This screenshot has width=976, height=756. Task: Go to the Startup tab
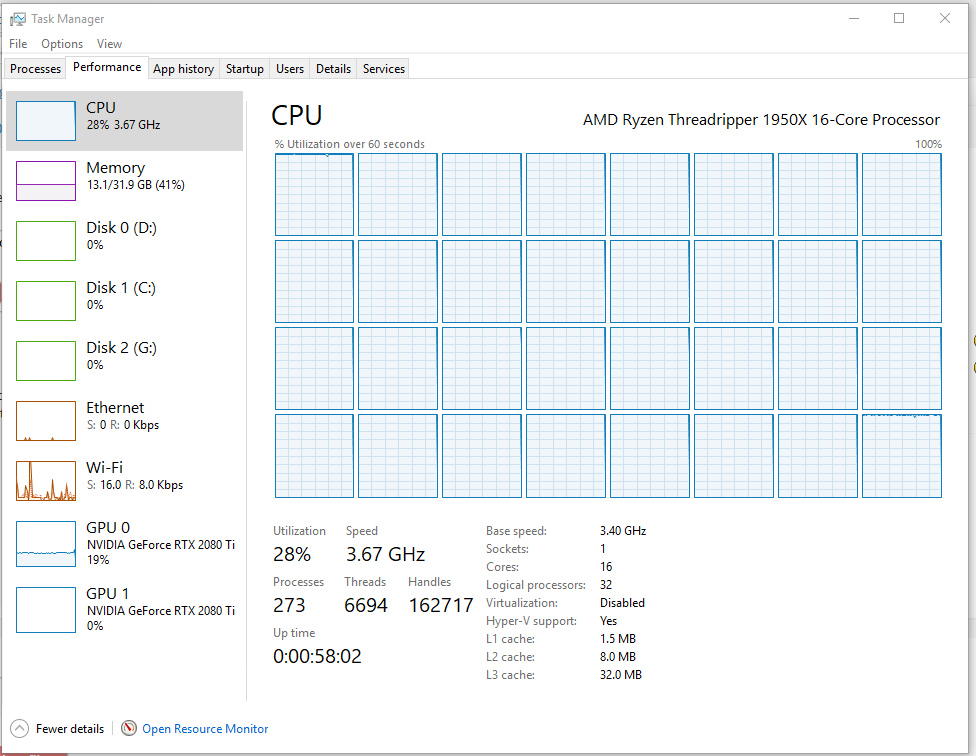(245, 69)
